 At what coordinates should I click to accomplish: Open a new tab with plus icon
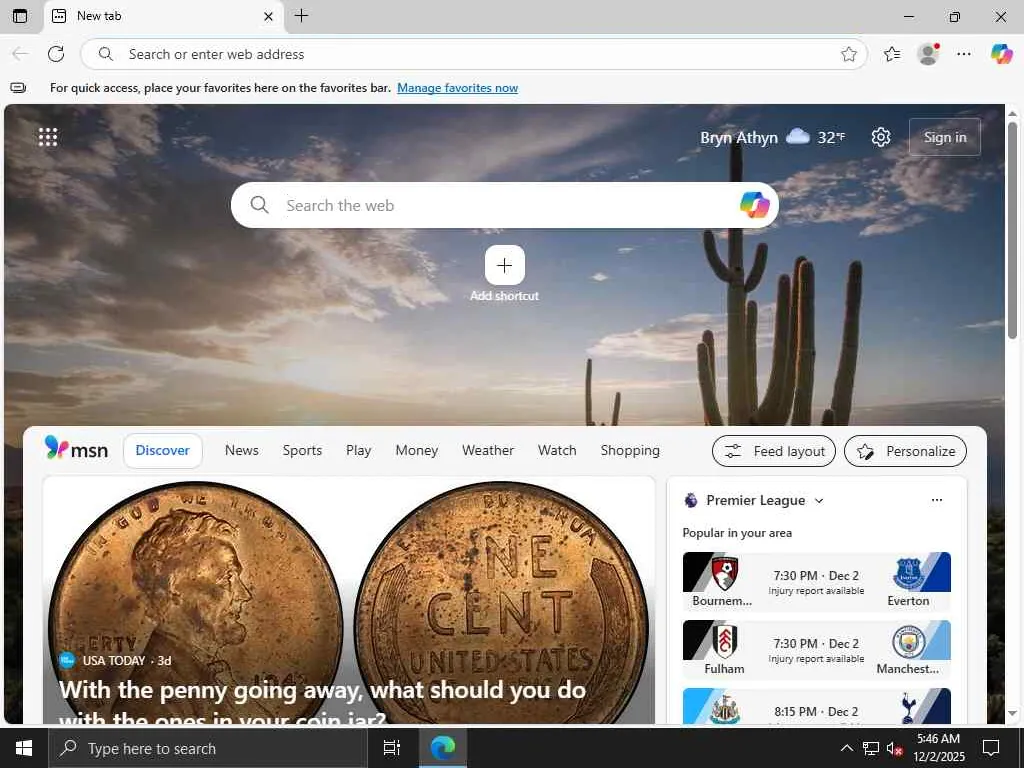tap(301, 16)
